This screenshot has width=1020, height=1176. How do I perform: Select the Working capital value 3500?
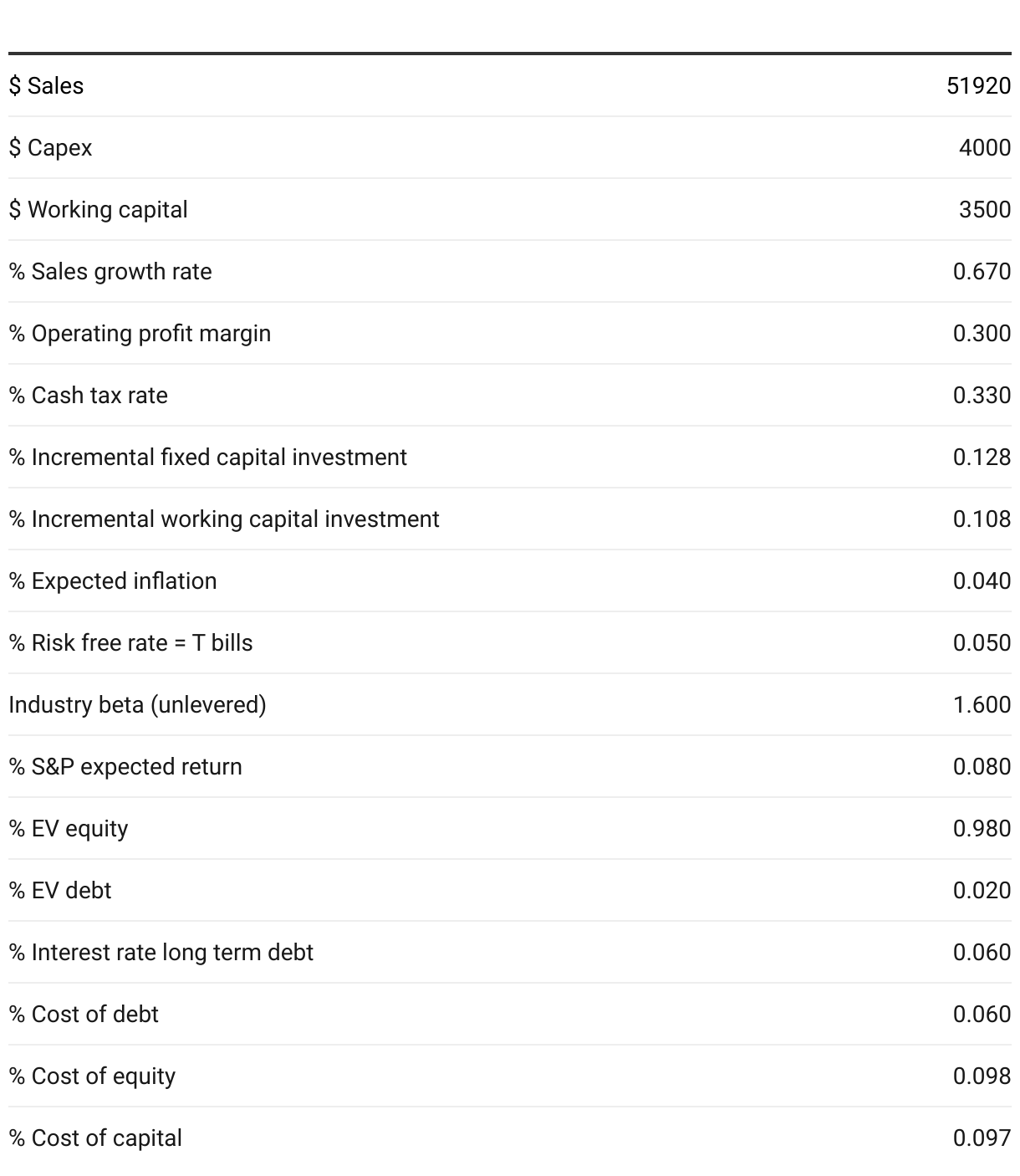[x=985, y=209]
